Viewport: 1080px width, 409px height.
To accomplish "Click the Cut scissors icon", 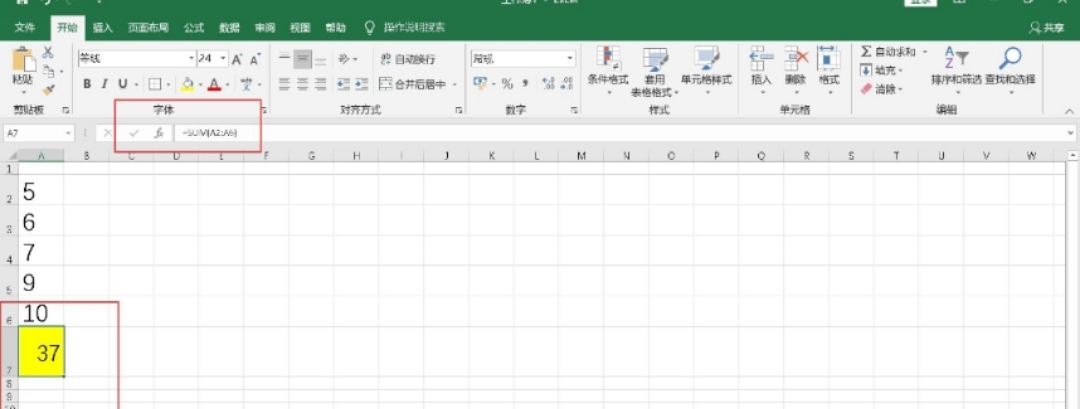I will [x=48, y=52].
